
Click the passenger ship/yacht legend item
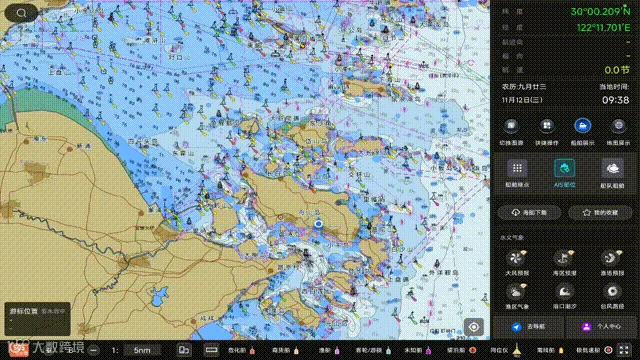point(373,350)
